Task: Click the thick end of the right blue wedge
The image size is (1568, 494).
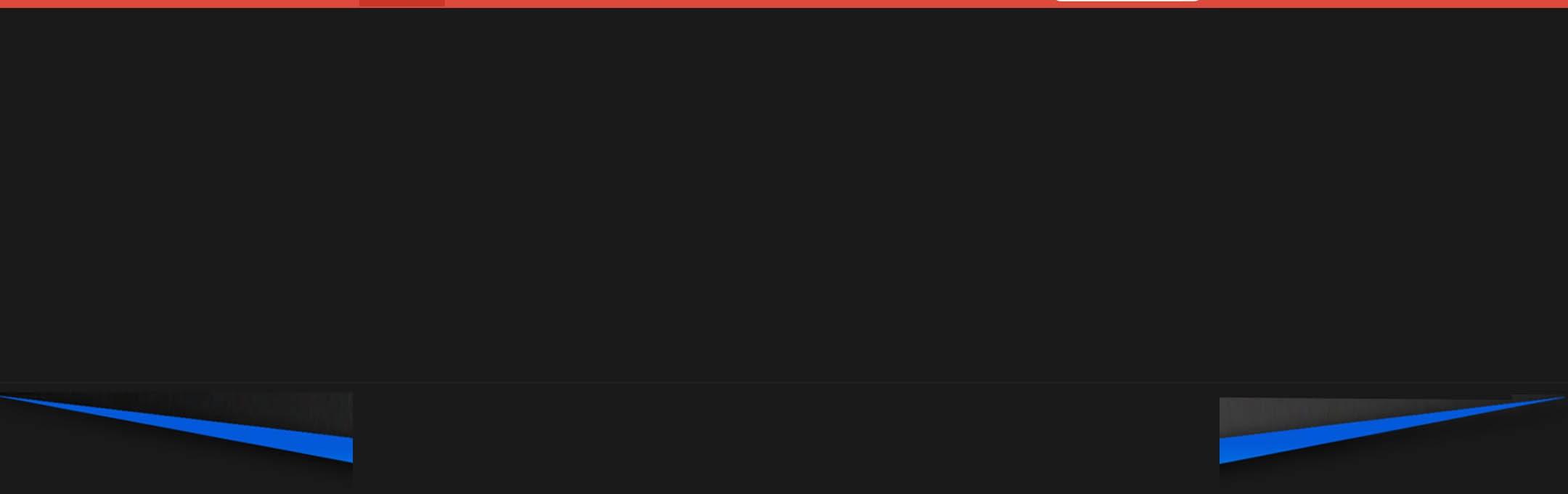Action: pos(1225,450)
